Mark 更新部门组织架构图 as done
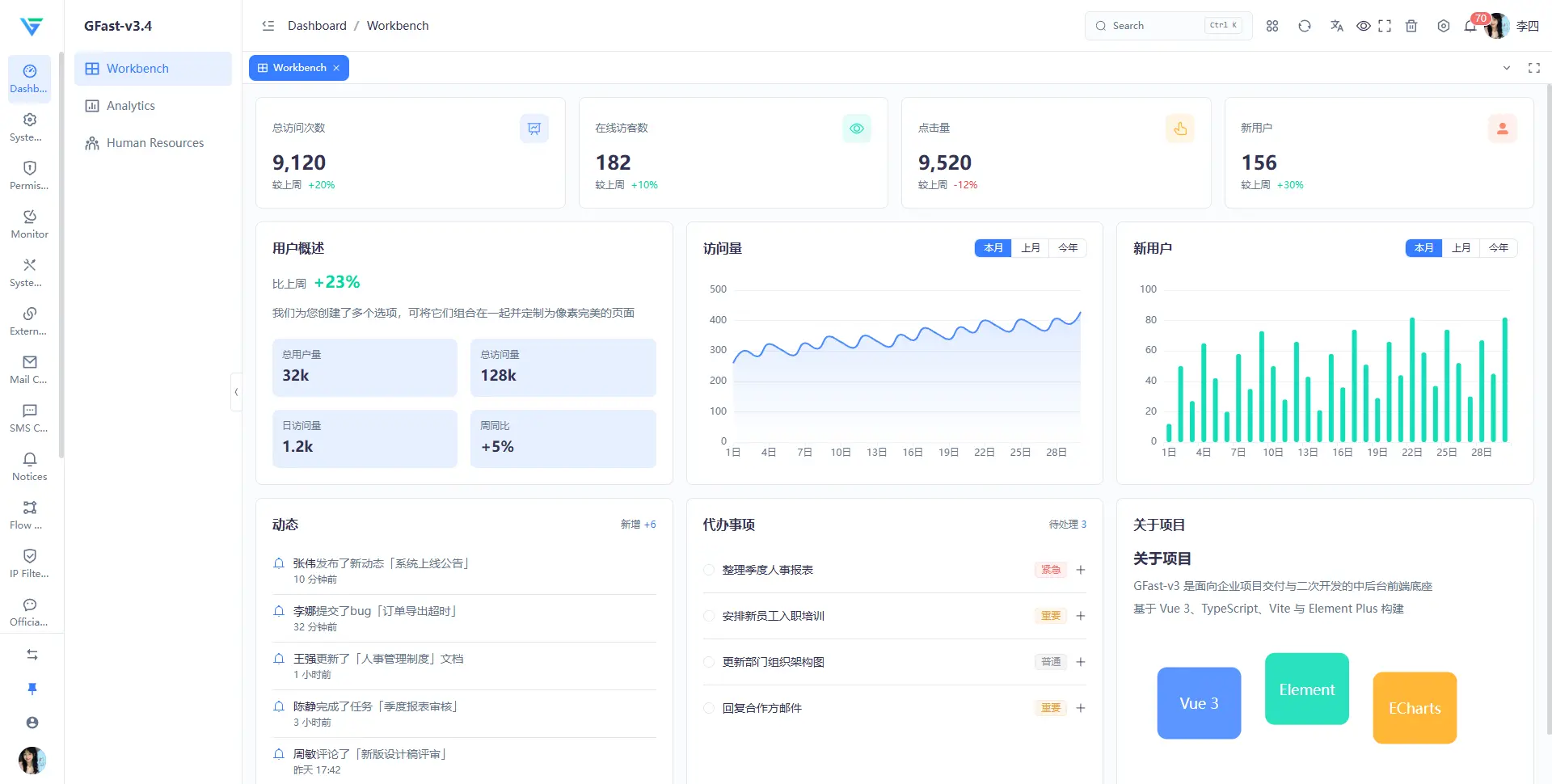This screenshot has width=1552, height=784. point(709,662)
